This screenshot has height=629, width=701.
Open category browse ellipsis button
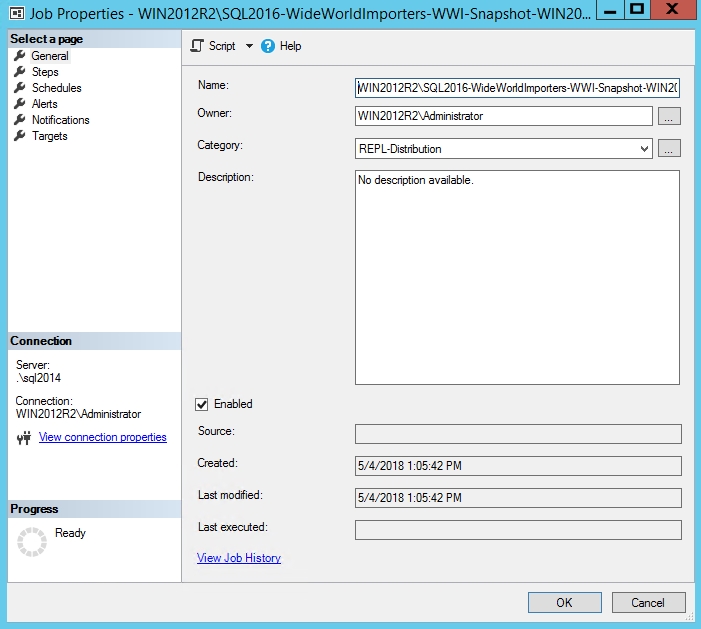click(x=669, y=148)
